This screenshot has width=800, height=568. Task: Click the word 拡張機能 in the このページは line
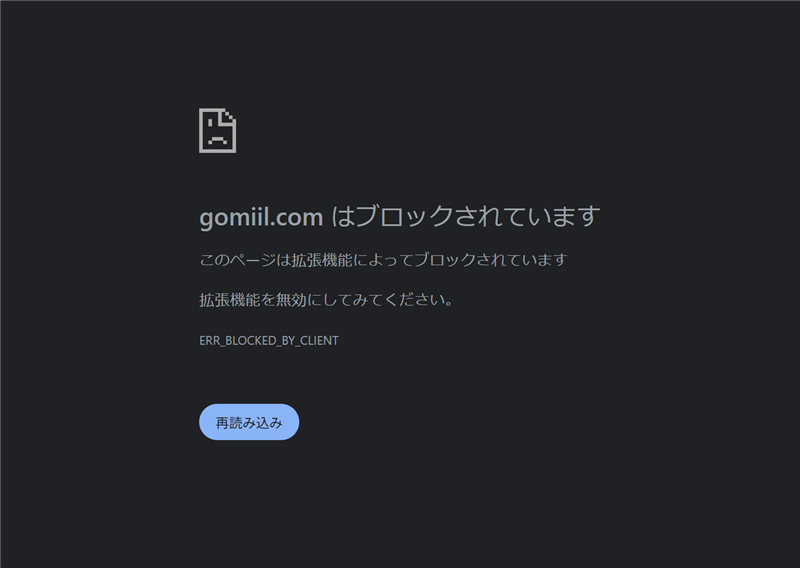[x=322, y=260]
